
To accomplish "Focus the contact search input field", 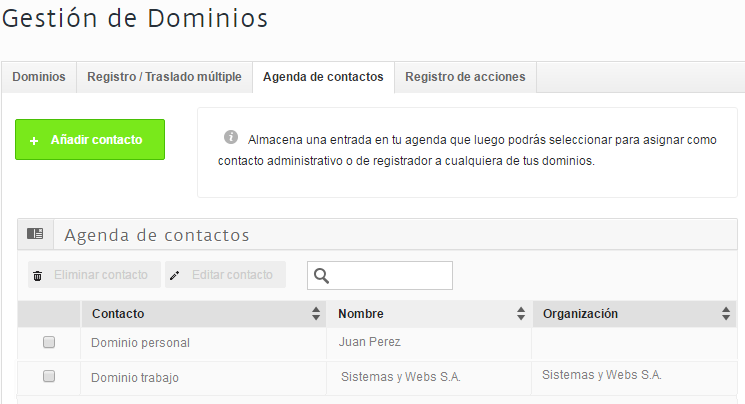I will [x=380, y=276].
